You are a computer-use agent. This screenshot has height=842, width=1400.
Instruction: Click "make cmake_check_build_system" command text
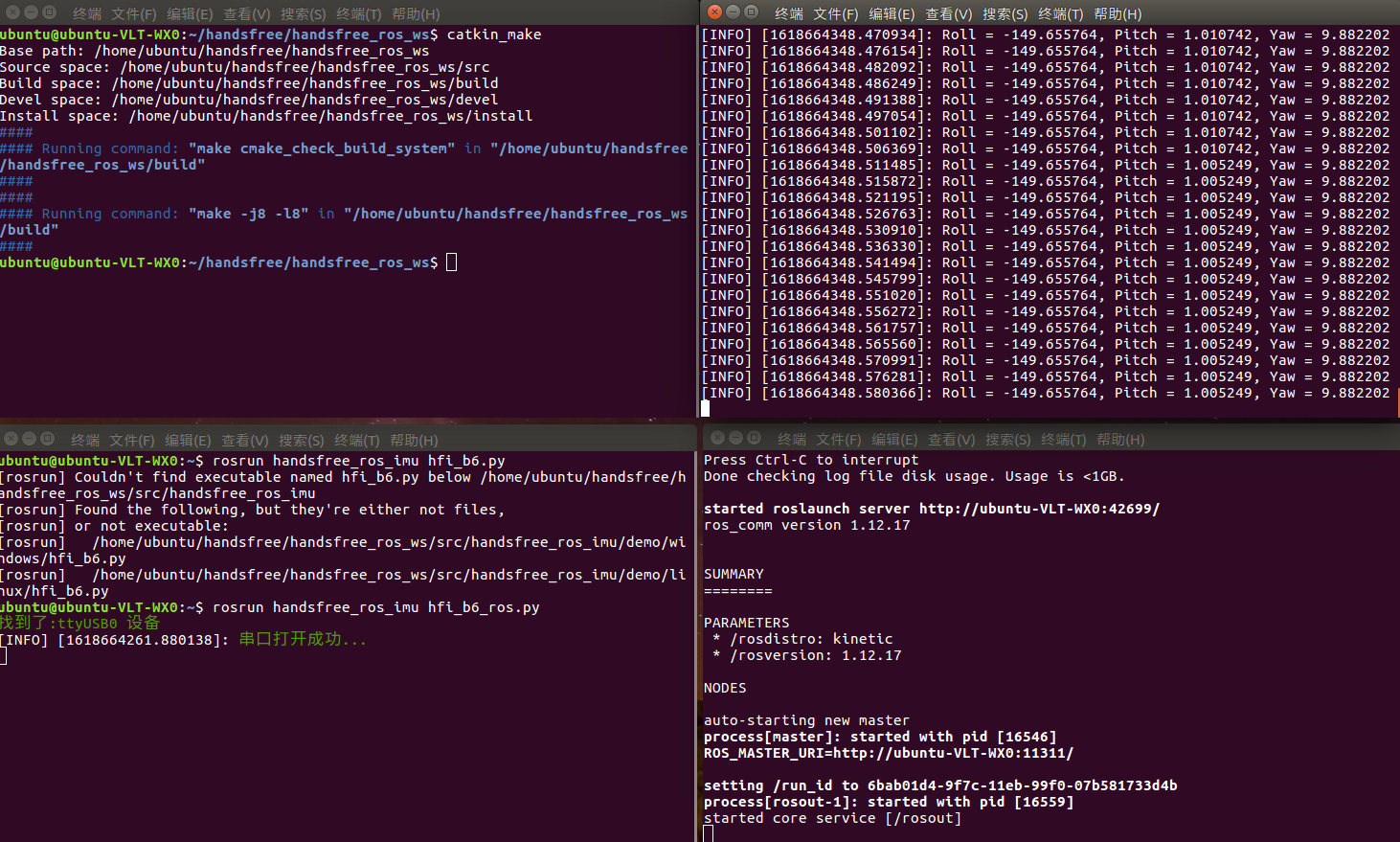click(x=322, y=148)
